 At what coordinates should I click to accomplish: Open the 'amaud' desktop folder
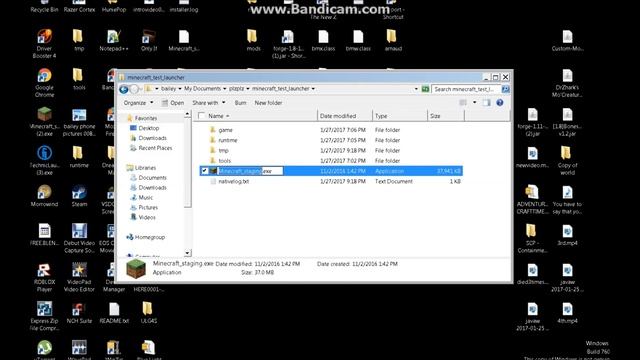(393, 40)
